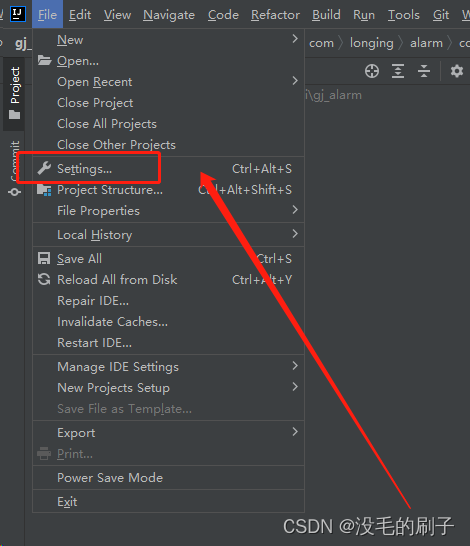The image size is (470, 546).
Task: Expand the New Projects Setup submenu
Action: pyautogui.click(x=169, y=388)
